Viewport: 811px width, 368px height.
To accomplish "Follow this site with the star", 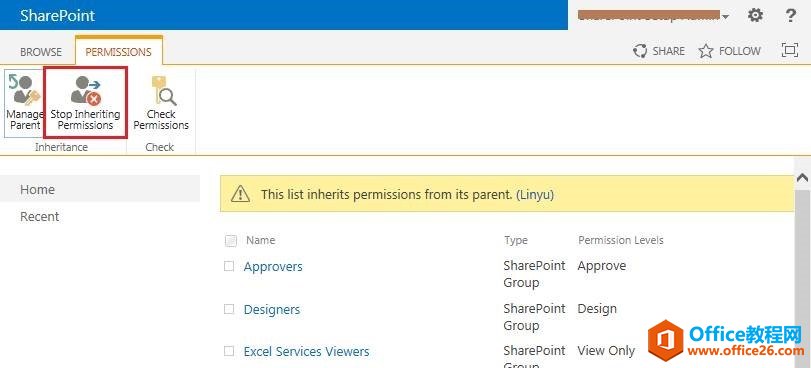I will click(x=730, y=51).
